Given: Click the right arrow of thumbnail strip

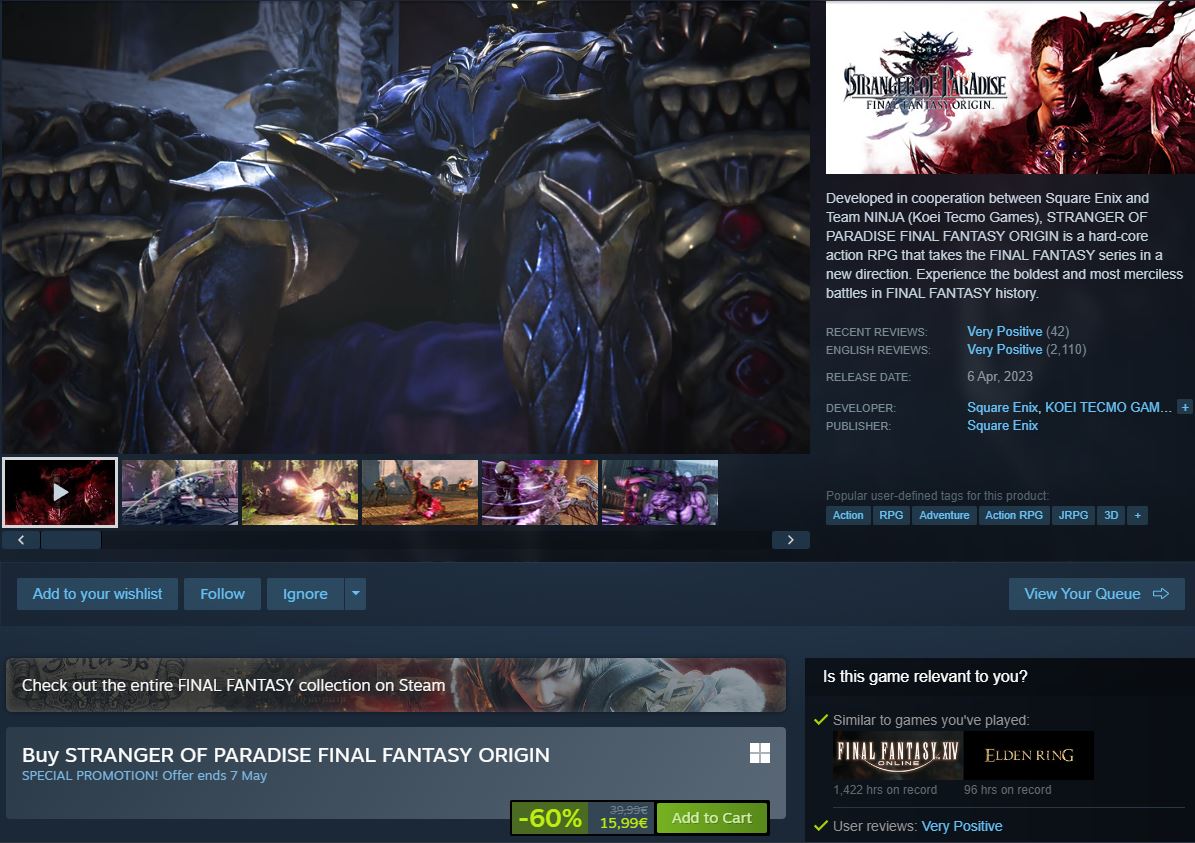Looking at the screenshot, I should (x=790, y=540).
